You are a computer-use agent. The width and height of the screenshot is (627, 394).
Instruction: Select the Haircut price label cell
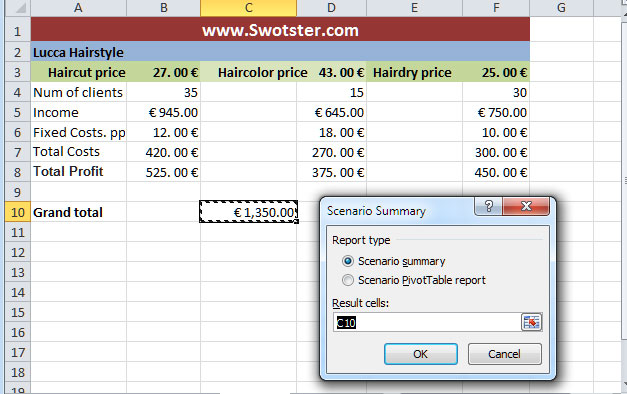tap(79, 72)
